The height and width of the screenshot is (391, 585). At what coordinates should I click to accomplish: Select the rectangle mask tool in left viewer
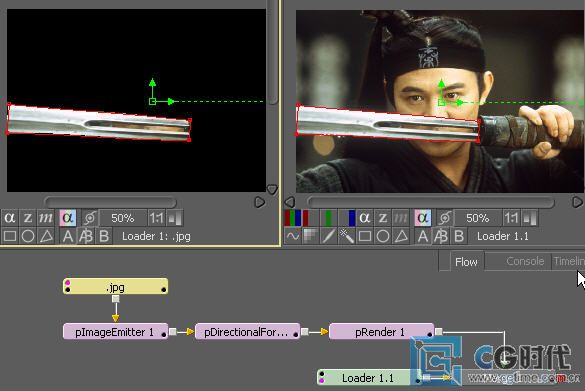(x=10, y=237)
